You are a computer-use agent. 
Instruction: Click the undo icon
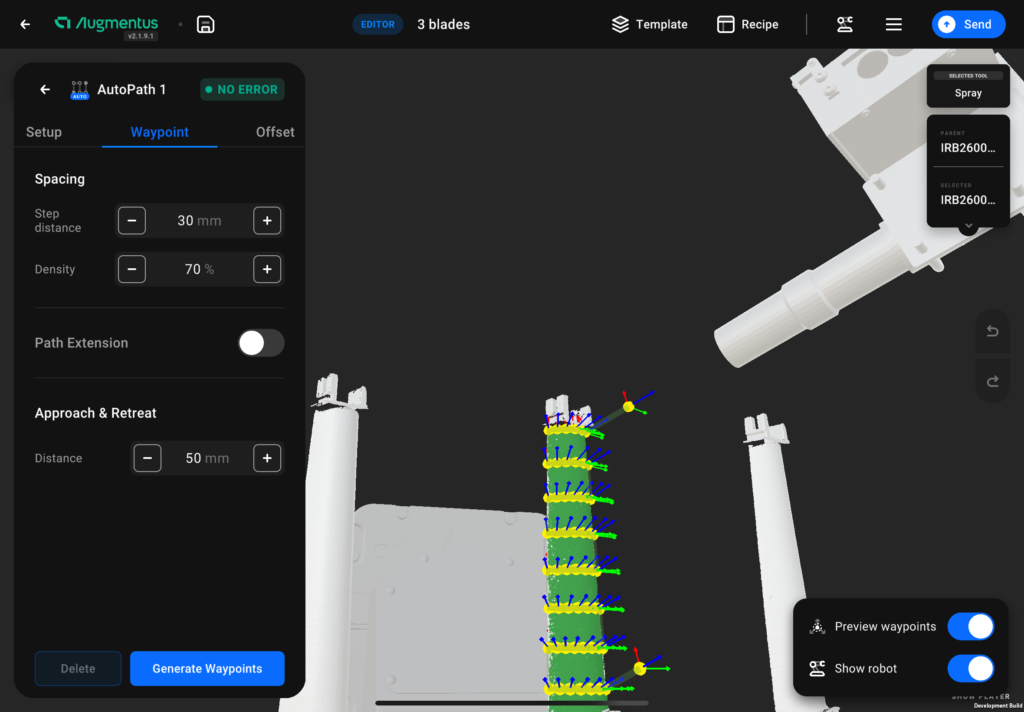pyautogui.click(x=992, y=331)
